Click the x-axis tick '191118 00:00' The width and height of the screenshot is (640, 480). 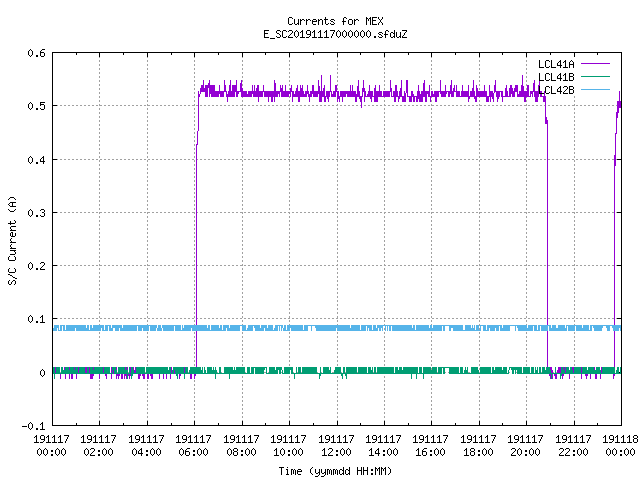tap(620, 446)
